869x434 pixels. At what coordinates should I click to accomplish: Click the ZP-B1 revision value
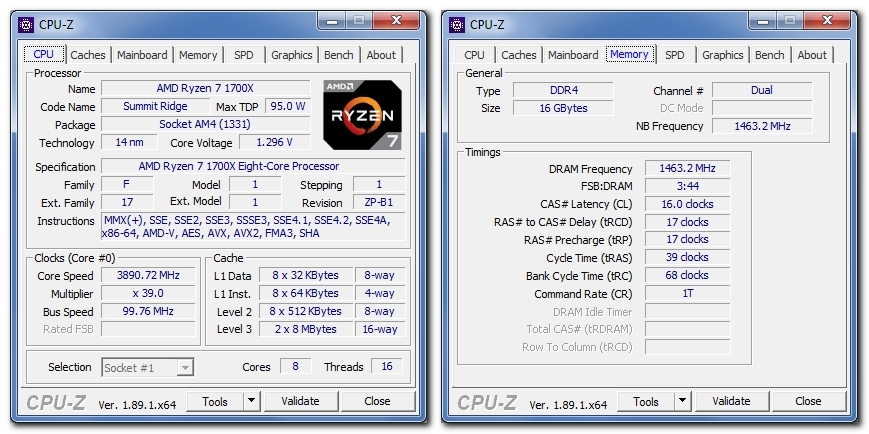[379, 202]
